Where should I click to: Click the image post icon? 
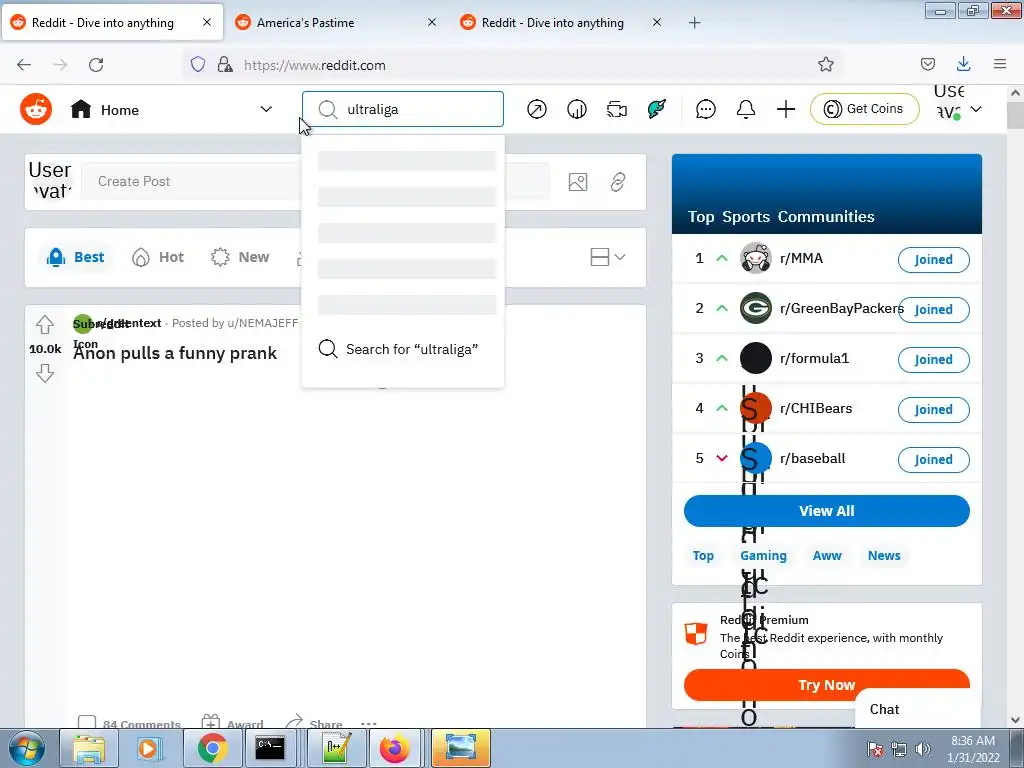coord(578,182)
